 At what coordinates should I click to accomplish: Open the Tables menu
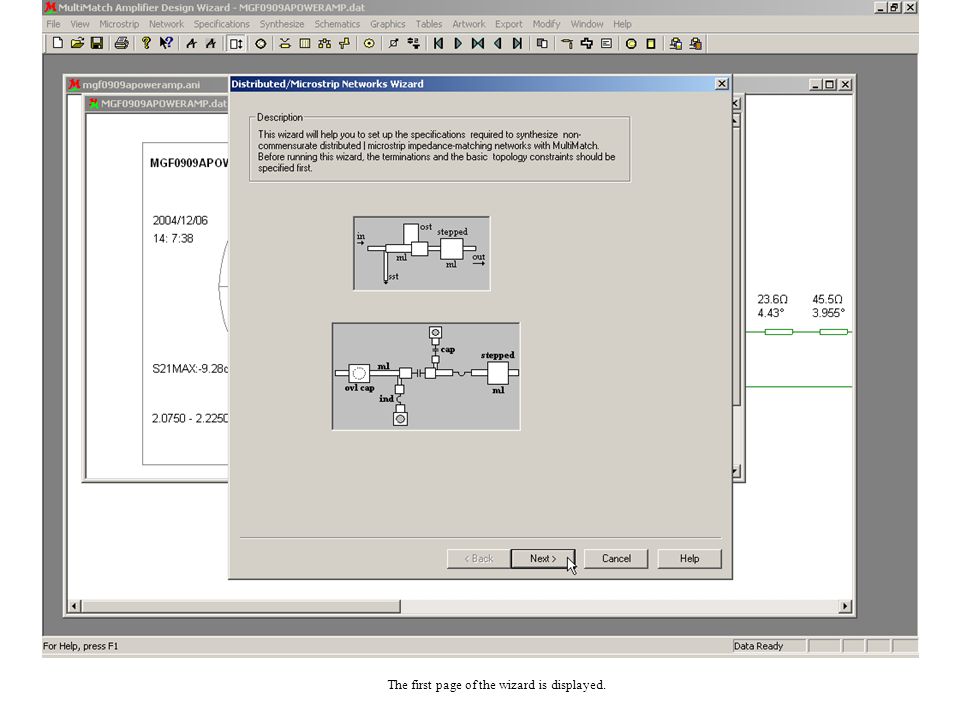pos(429,24)
